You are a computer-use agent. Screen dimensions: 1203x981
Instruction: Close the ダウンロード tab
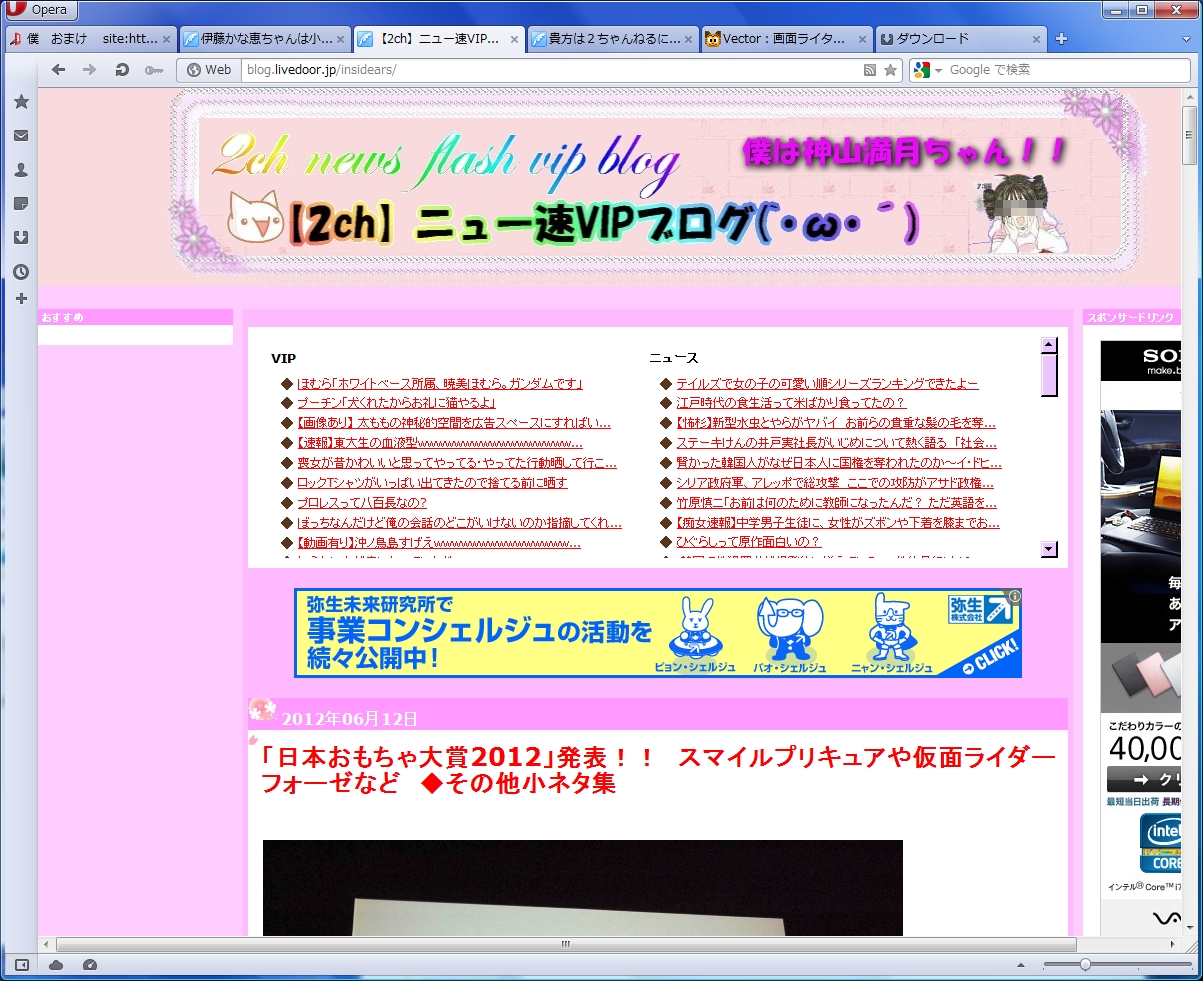pos(1036,40)
